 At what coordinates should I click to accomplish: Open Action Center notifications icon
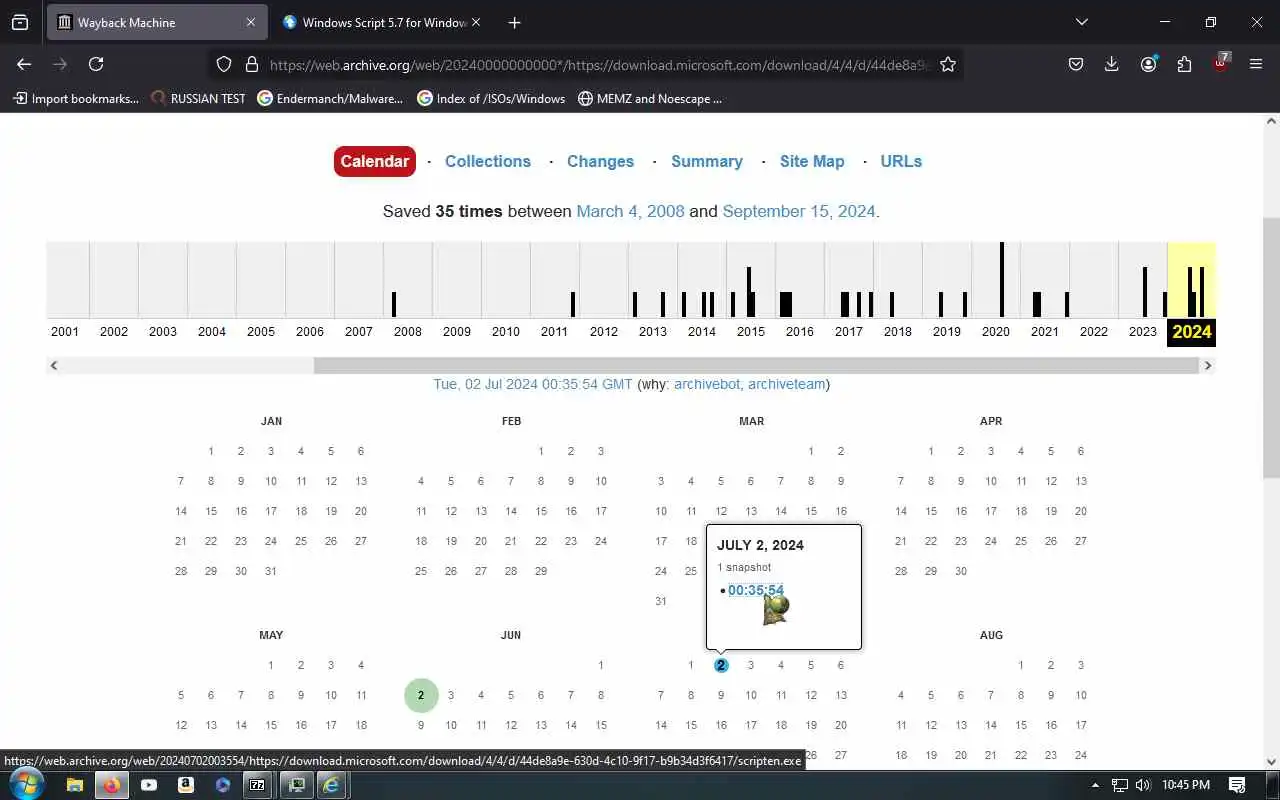[x=1237, y=785]
